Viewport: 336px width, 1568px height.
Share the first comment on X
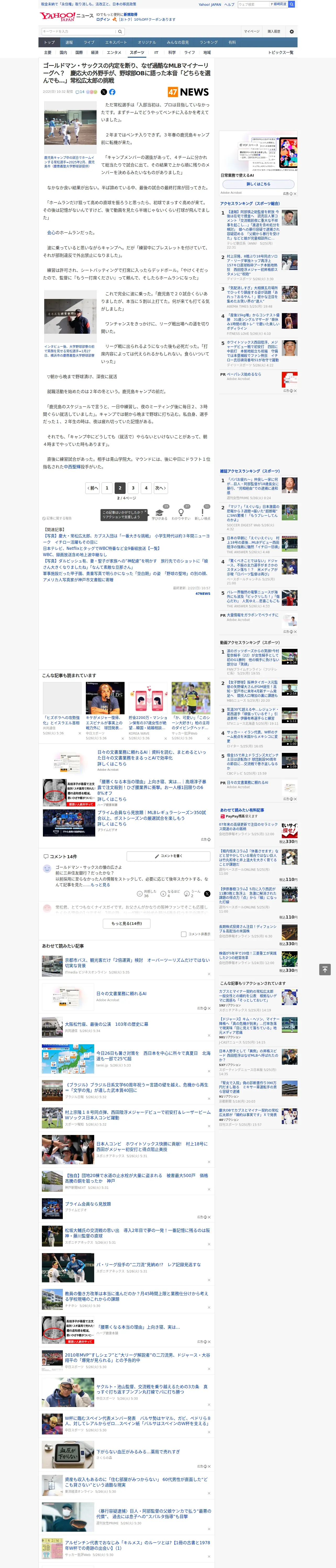coord(207,893)
